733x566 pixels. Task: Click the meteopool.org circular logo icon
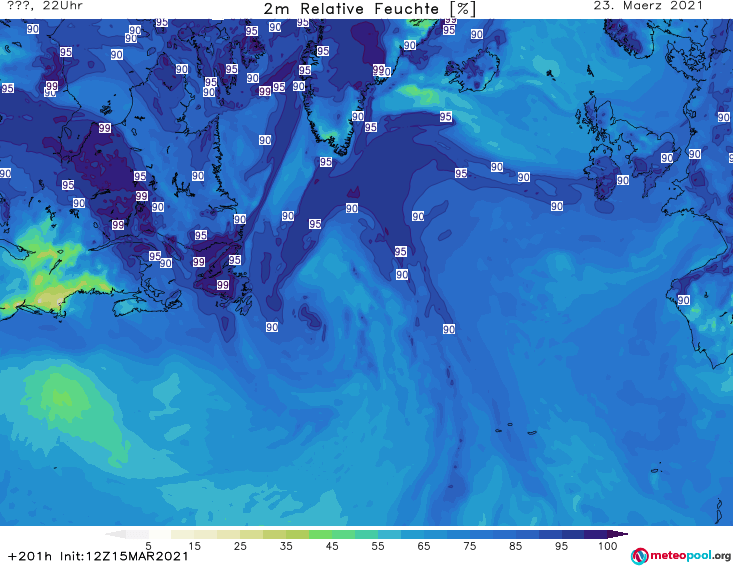click(x=639, y=556)
